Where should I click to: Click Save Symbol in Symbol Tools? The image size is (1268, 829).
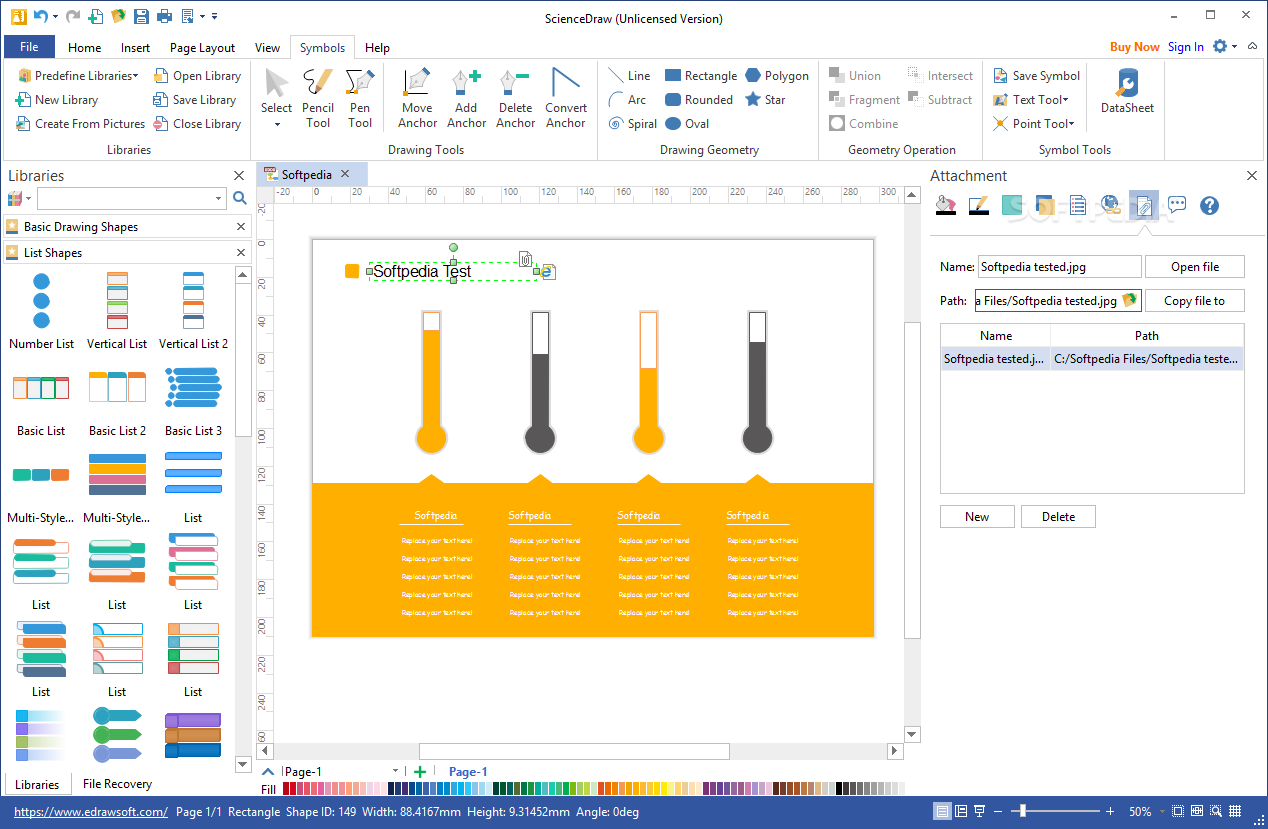(x=1036, y=76)
